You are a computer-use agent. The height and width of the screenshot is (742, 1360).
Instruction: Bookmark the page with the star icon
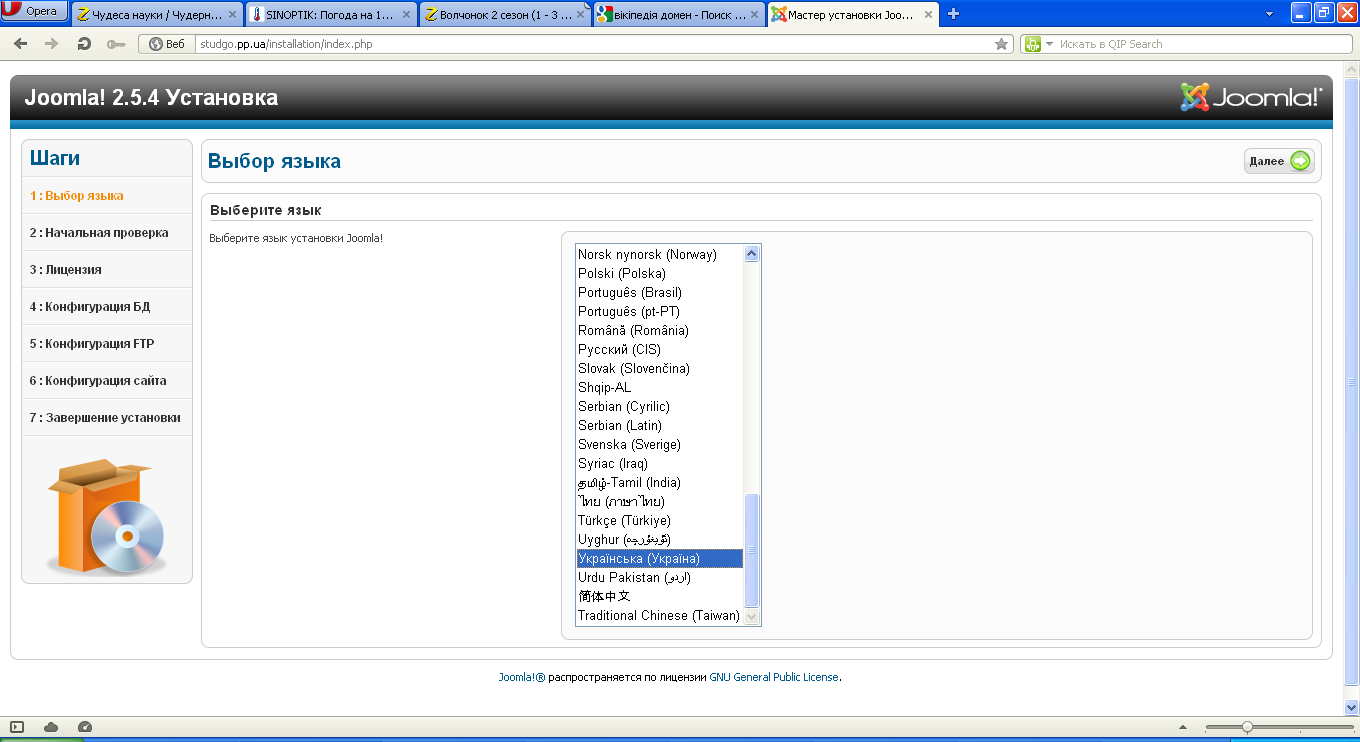pyautogui.click(x=1001, y=44)
